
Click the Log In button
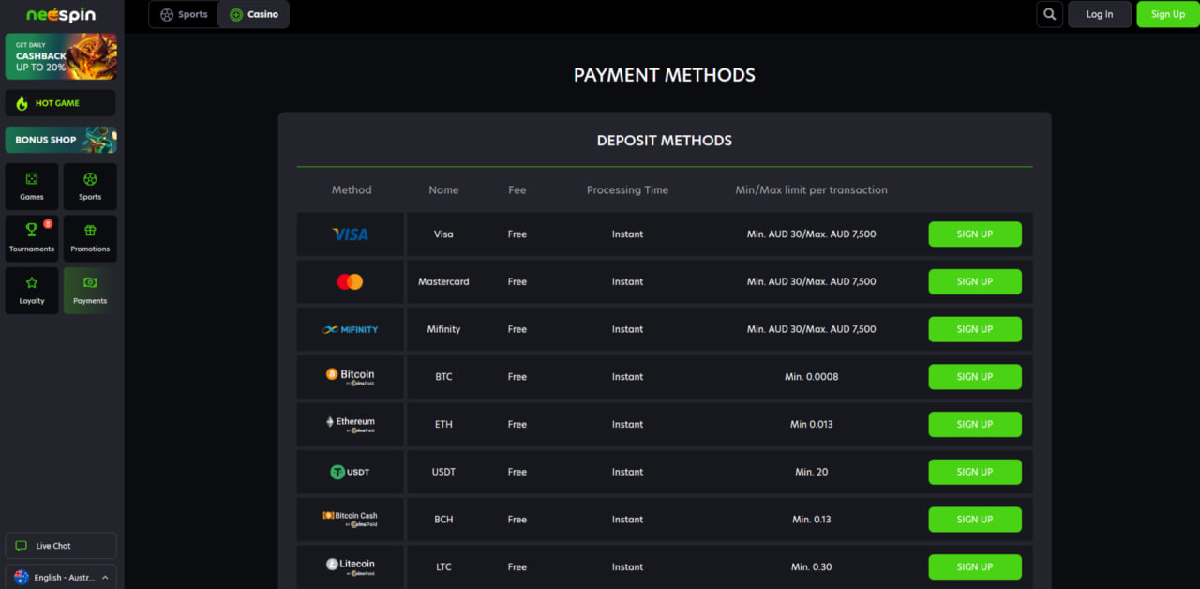tap(1100, 14)
